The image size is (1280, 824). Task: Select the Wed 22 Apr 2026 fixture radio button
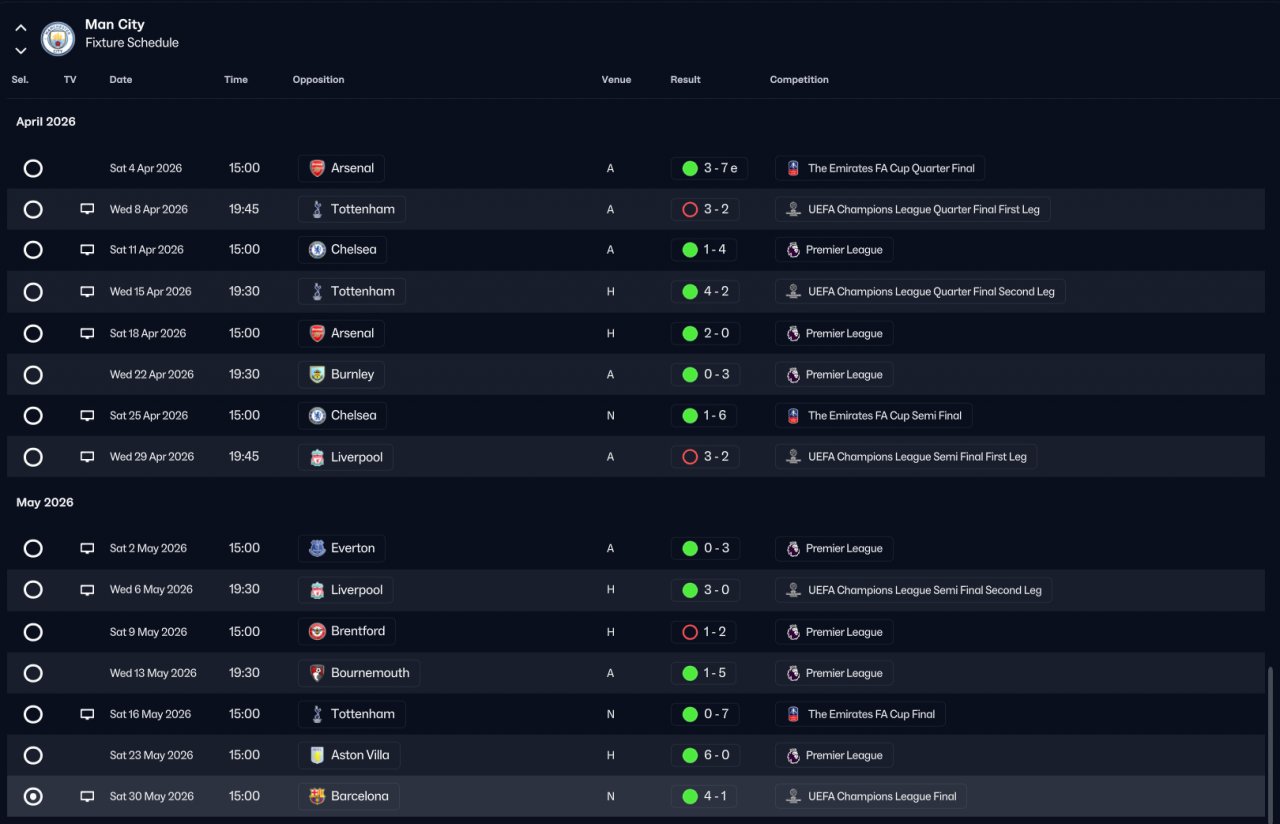pyautogui.click(x=33, y=375)
